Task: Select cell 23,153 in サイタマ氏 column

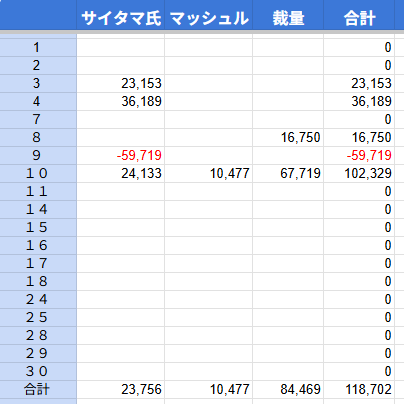Action: click(x=121, y=83)
